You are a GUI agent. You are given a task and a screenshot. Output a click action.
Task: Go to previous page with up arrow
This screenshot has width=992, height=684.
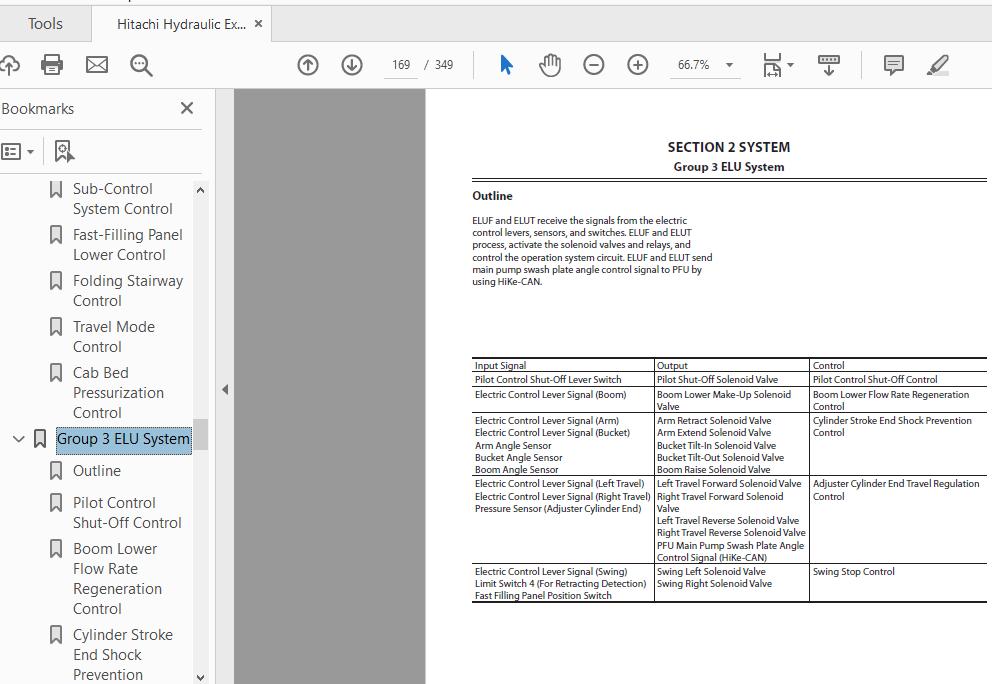coord(308,65)
